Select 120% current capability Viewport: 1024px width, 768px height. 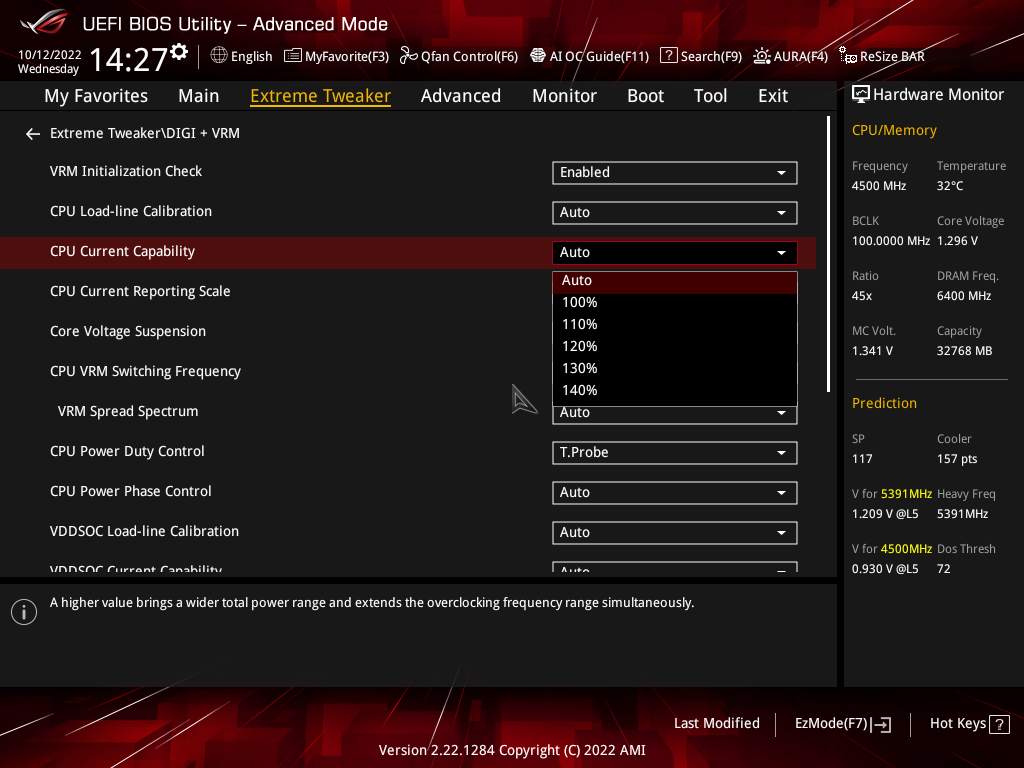click(675, 347)
